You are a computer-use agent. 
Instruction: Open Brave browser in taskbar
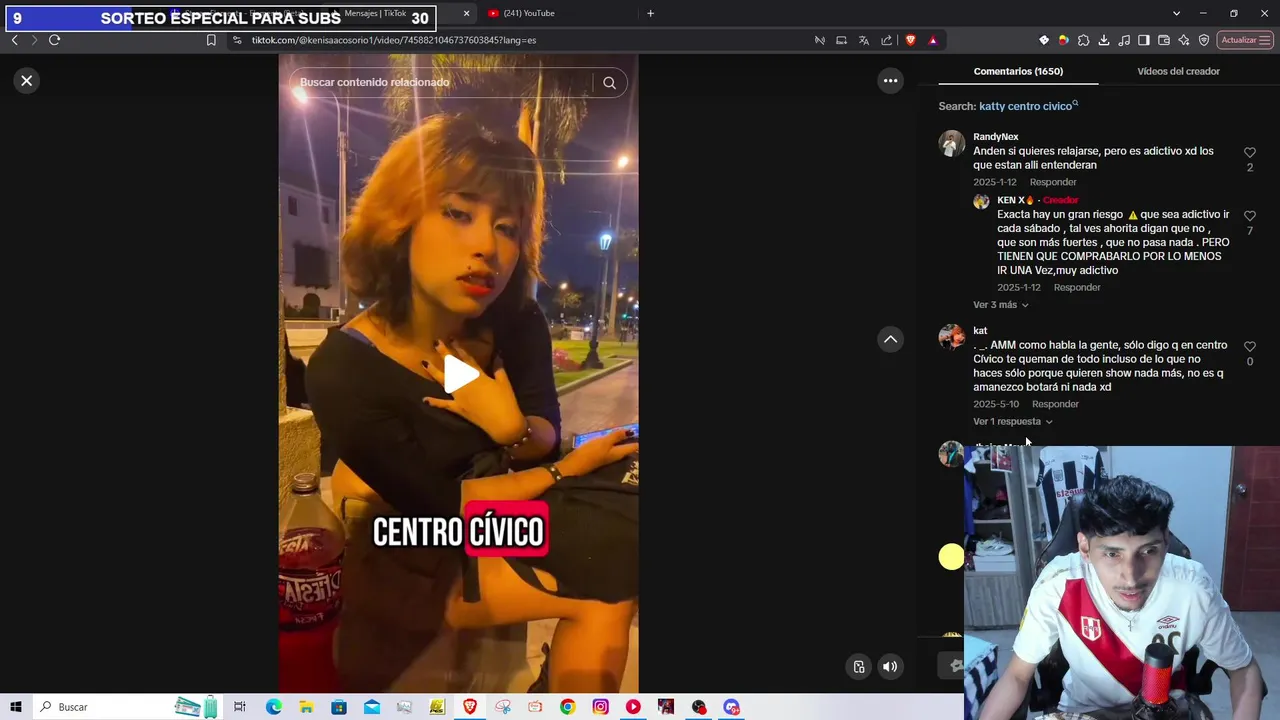pyautogui.click(x=470, y=707)
